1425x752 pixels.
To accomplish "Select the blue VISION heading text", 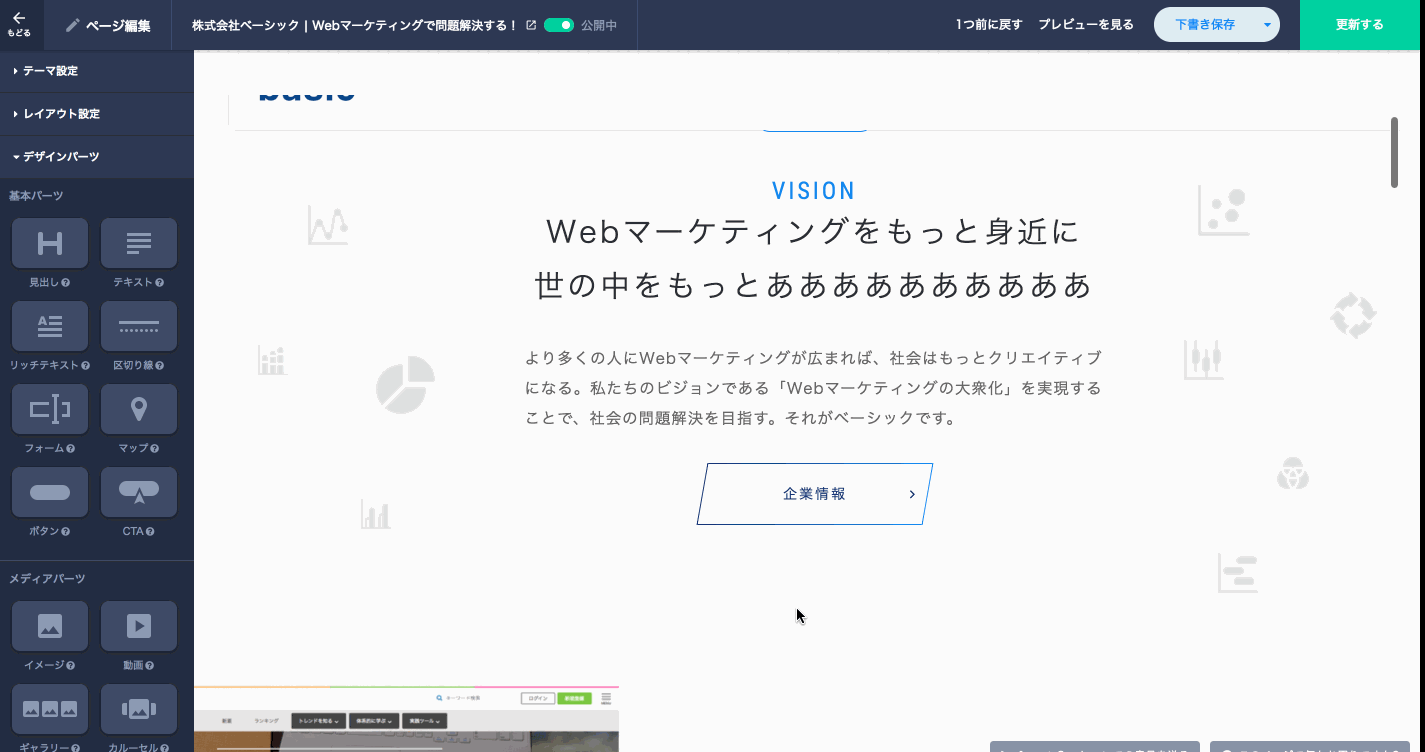I will tap(814, 191).
